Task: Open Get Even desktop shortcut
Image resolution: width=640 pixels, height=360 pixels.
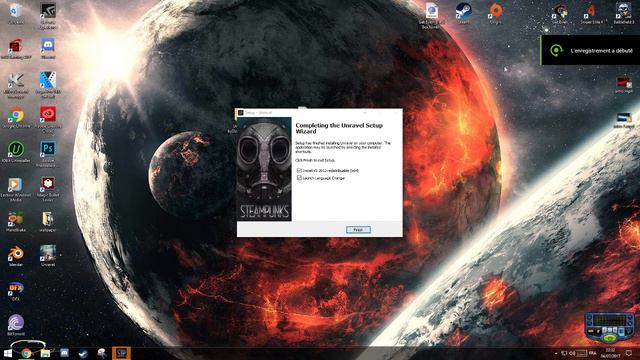Action: (560, 13)
